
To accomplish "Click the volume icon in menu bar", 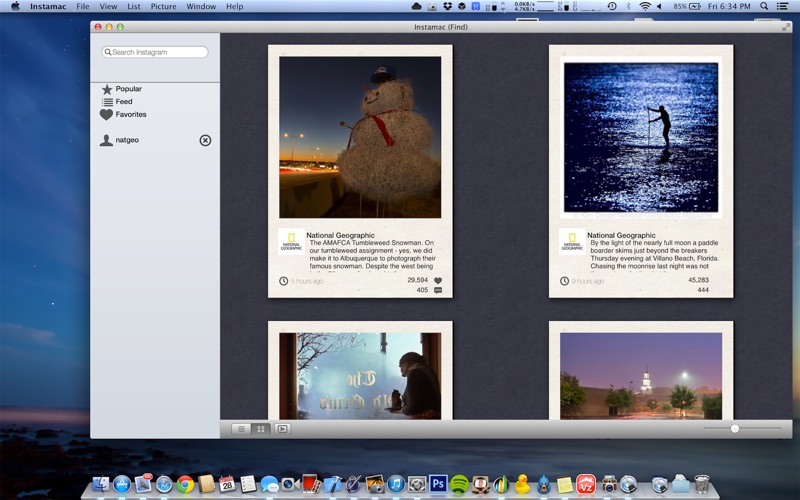I will click(659, 6).
